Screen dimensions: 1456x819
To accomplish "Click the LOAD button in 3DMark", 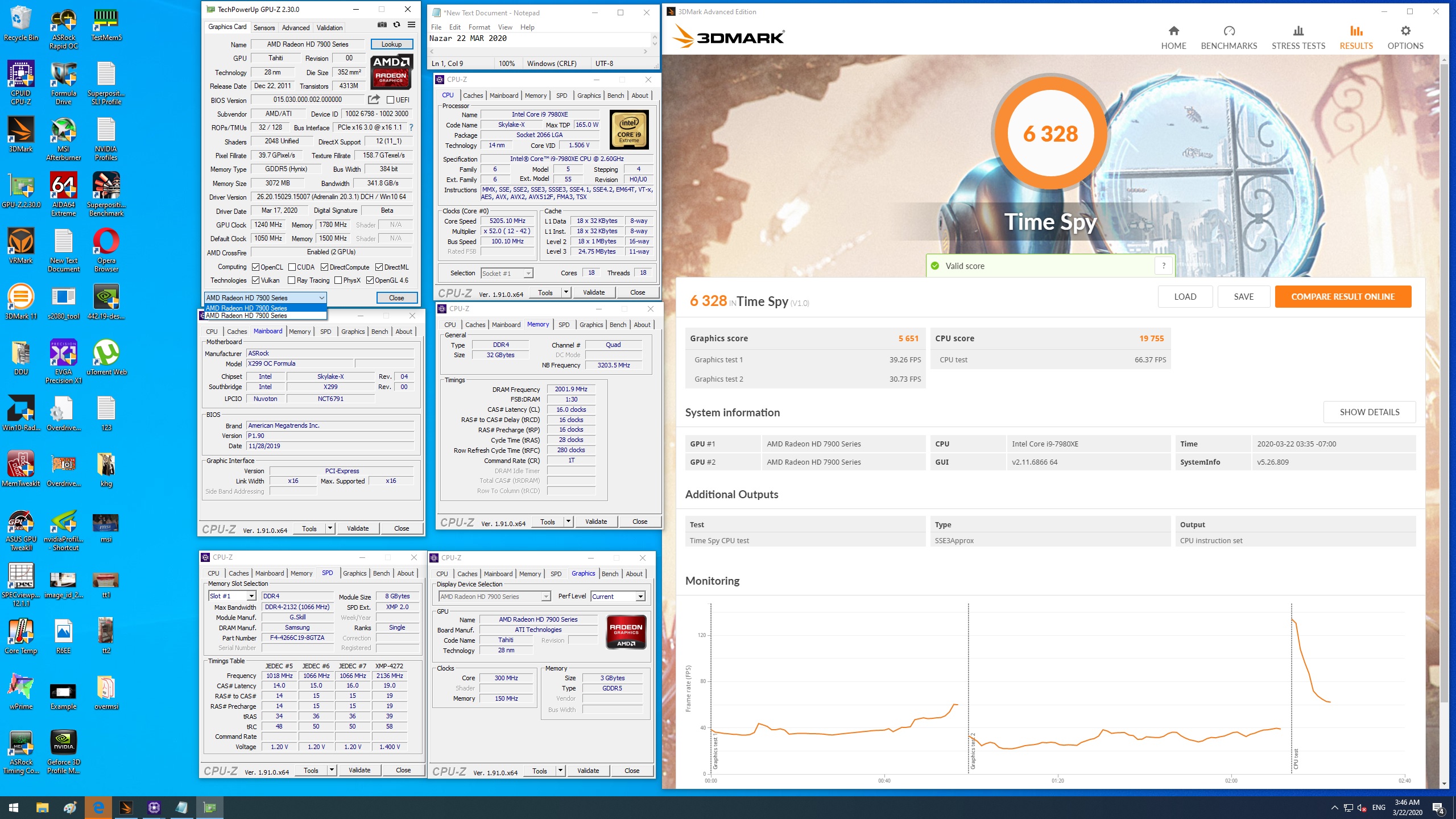I will click(1185, 296).
